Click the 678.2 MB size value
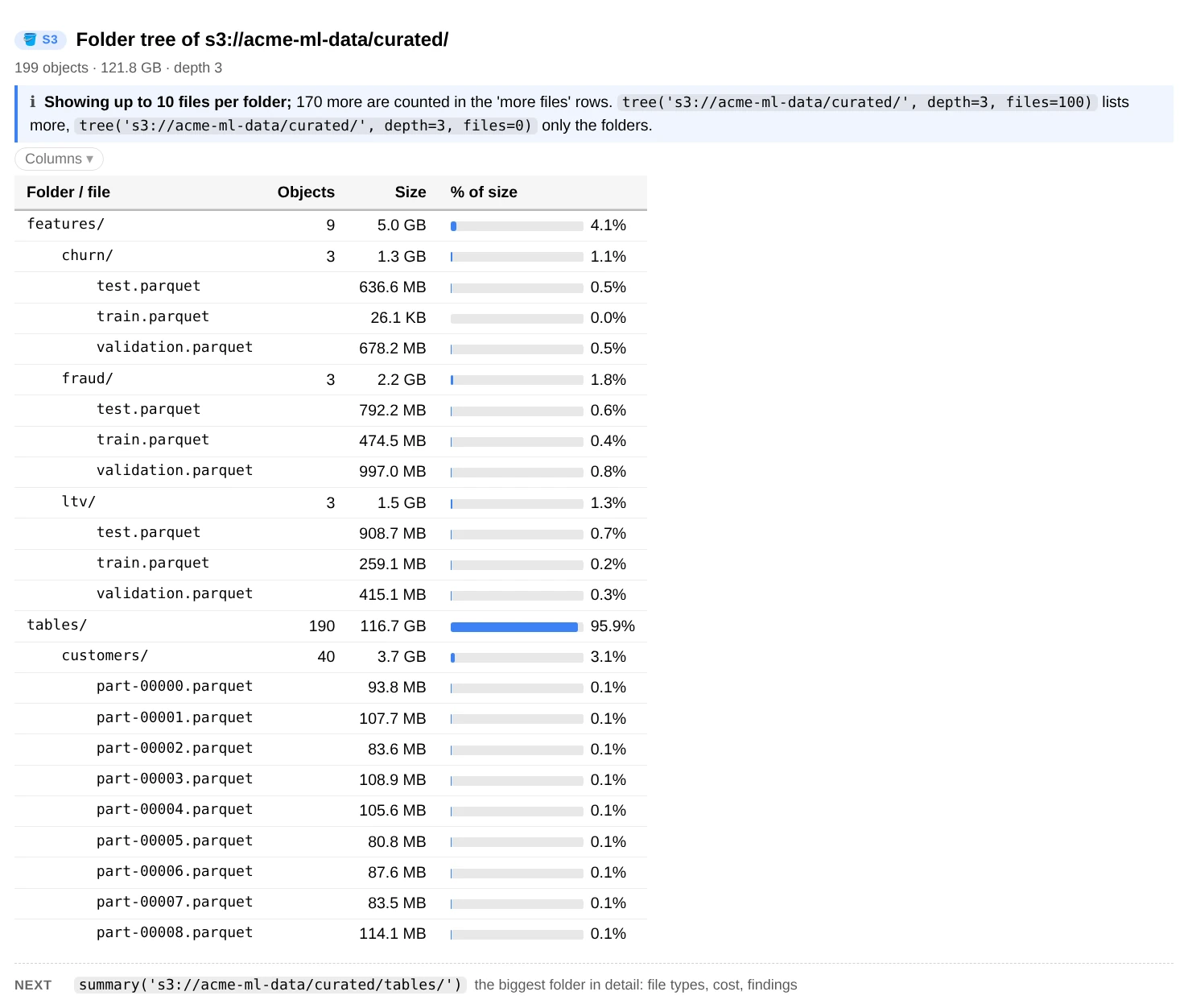This screenshot has width=1188, height=1008. click(x=393, y=349)
